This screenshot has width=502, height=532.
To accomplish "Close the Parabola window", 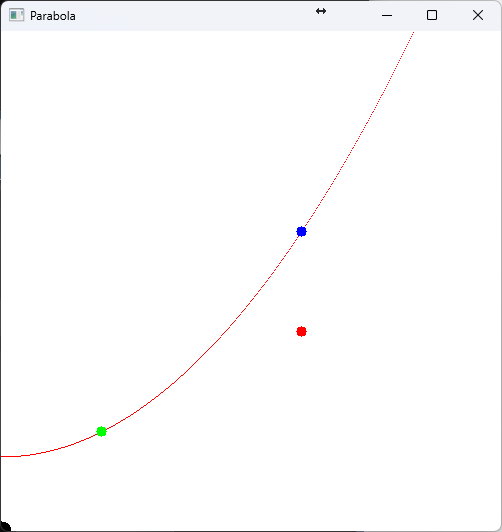I will pyautogui.click(x=478, y=15).
